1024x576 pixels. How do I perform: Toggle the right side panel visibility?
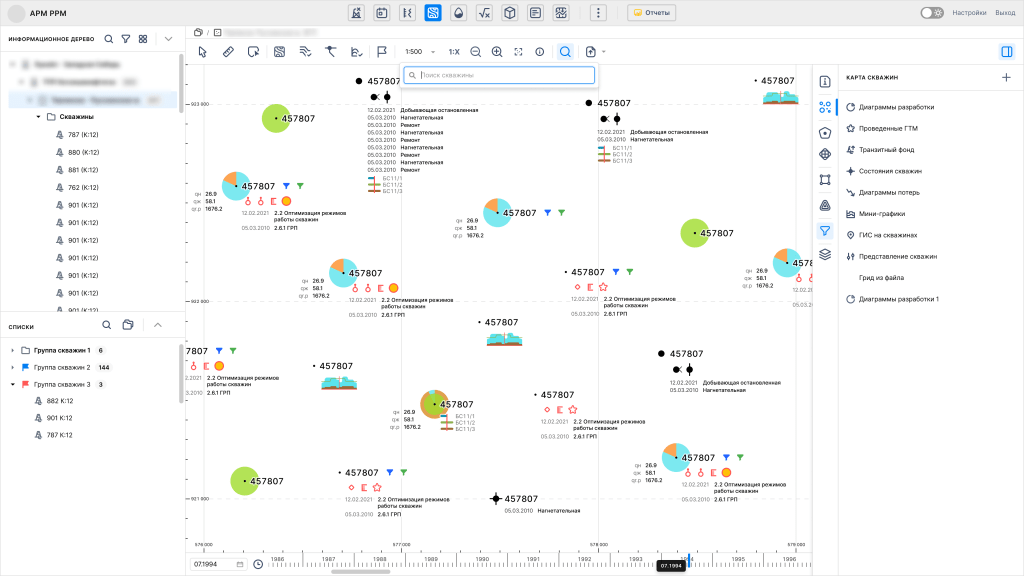pos(1006,51)
